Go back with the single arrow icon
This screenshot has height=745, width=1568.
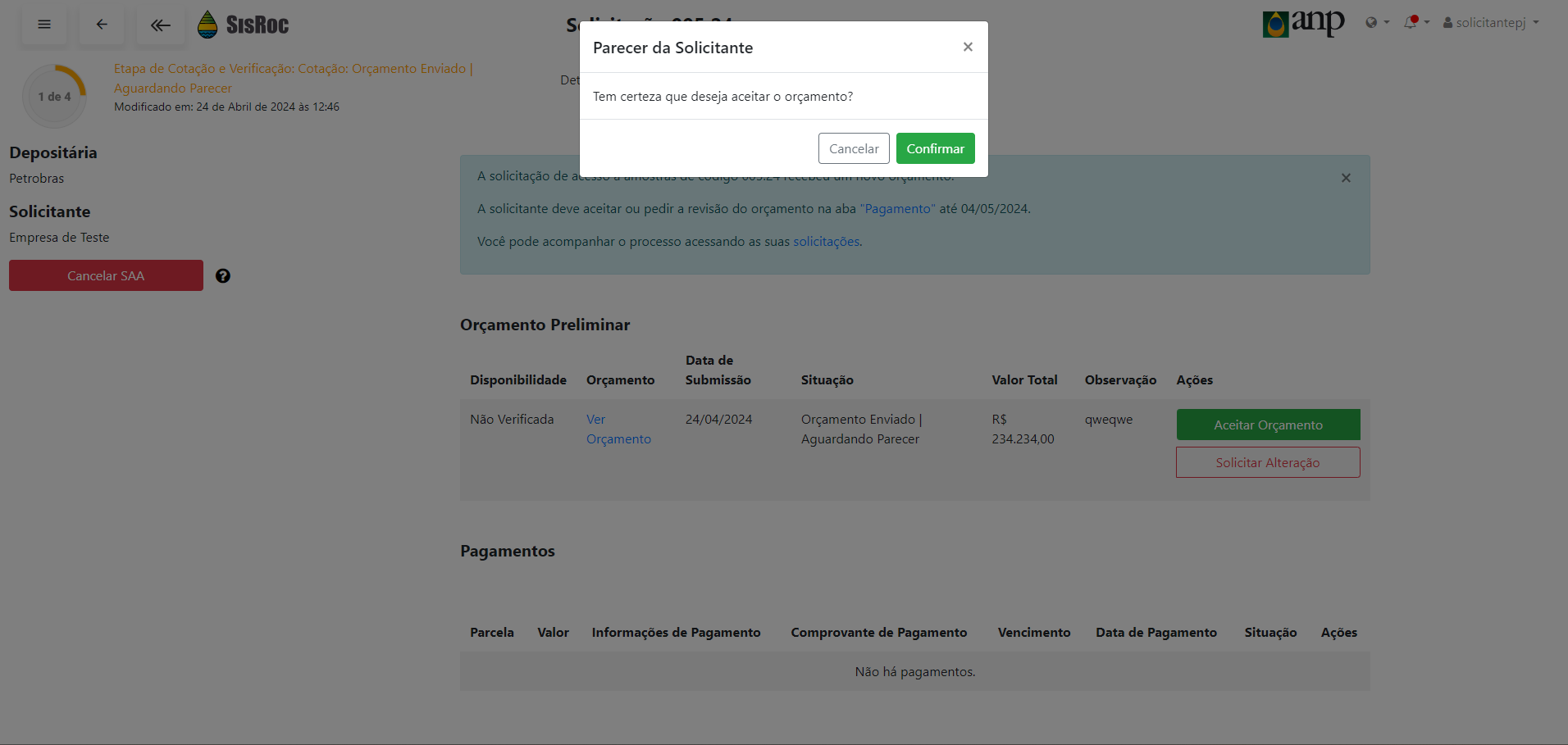click(102, 25)
